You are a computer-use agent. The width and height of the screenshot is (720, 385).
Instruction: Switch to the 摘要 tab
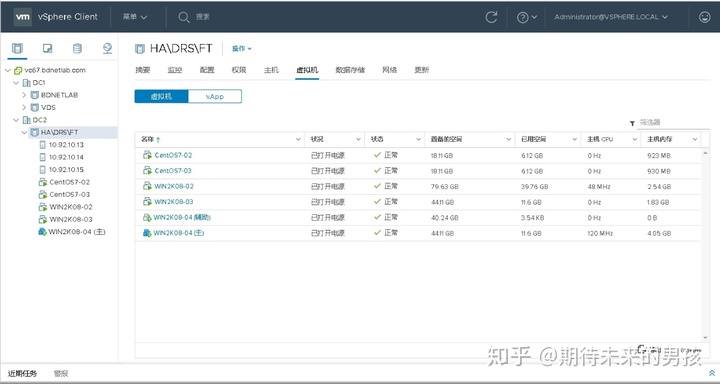tap(143, 70)
